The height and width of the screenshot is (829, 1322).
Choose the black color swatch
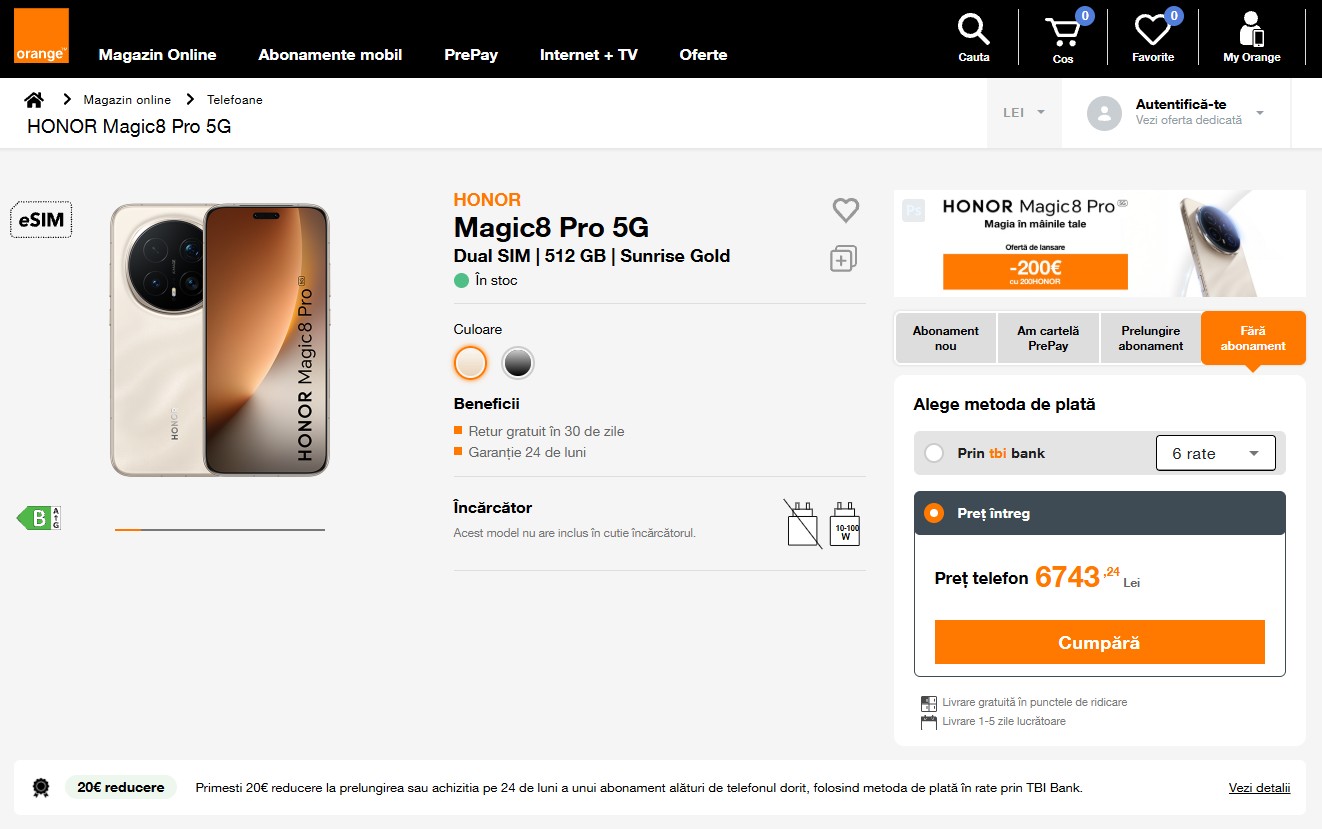tap(518, 363)
